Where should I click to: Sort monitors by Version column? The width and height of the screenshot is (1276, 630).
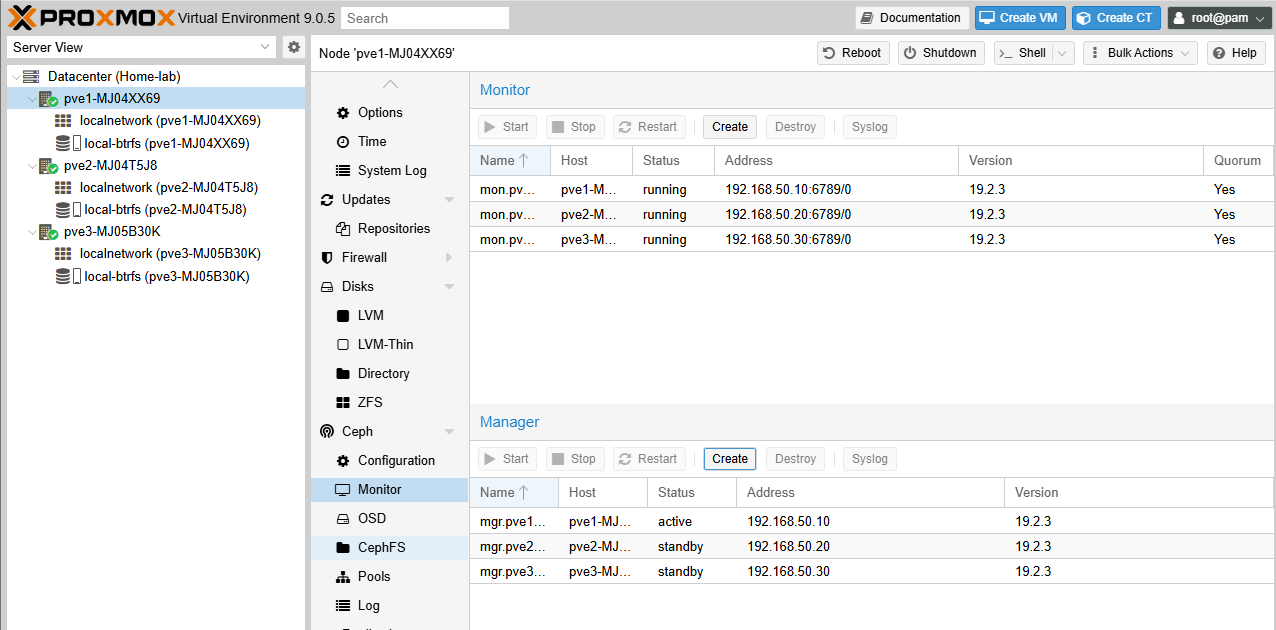click(1081, 161)
